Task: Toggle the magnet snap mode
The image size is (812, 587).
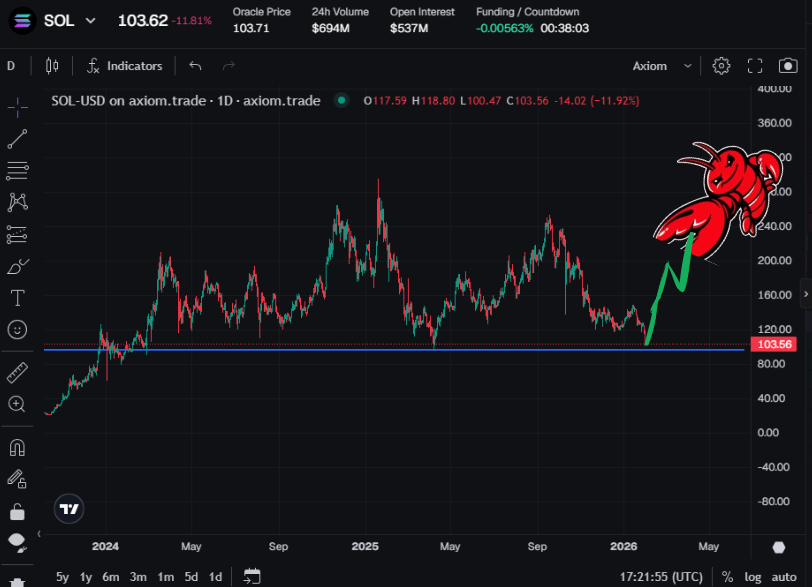Action: tap(18, 448)
